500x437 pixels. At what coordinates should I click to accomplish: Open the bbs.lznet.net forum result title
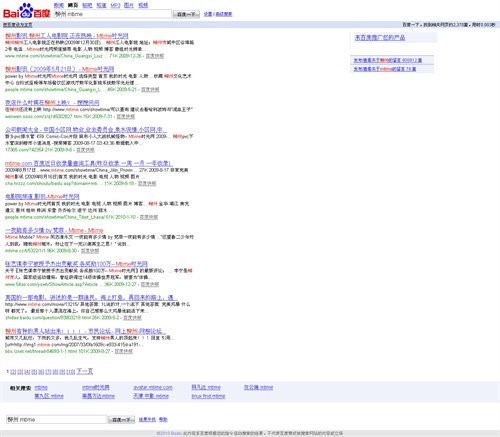pos(85,331)
